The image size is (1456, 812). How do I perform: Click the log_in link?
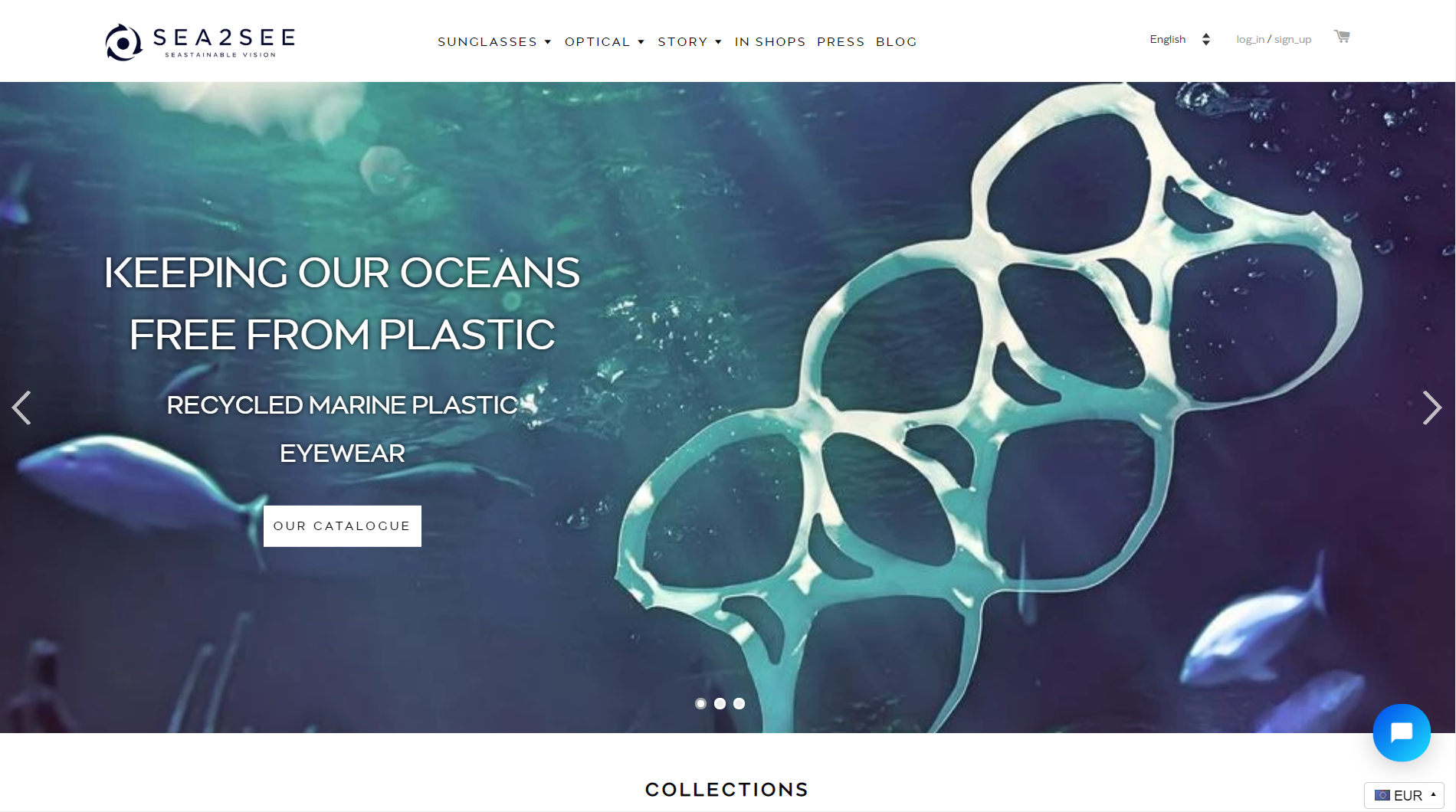1250,39
